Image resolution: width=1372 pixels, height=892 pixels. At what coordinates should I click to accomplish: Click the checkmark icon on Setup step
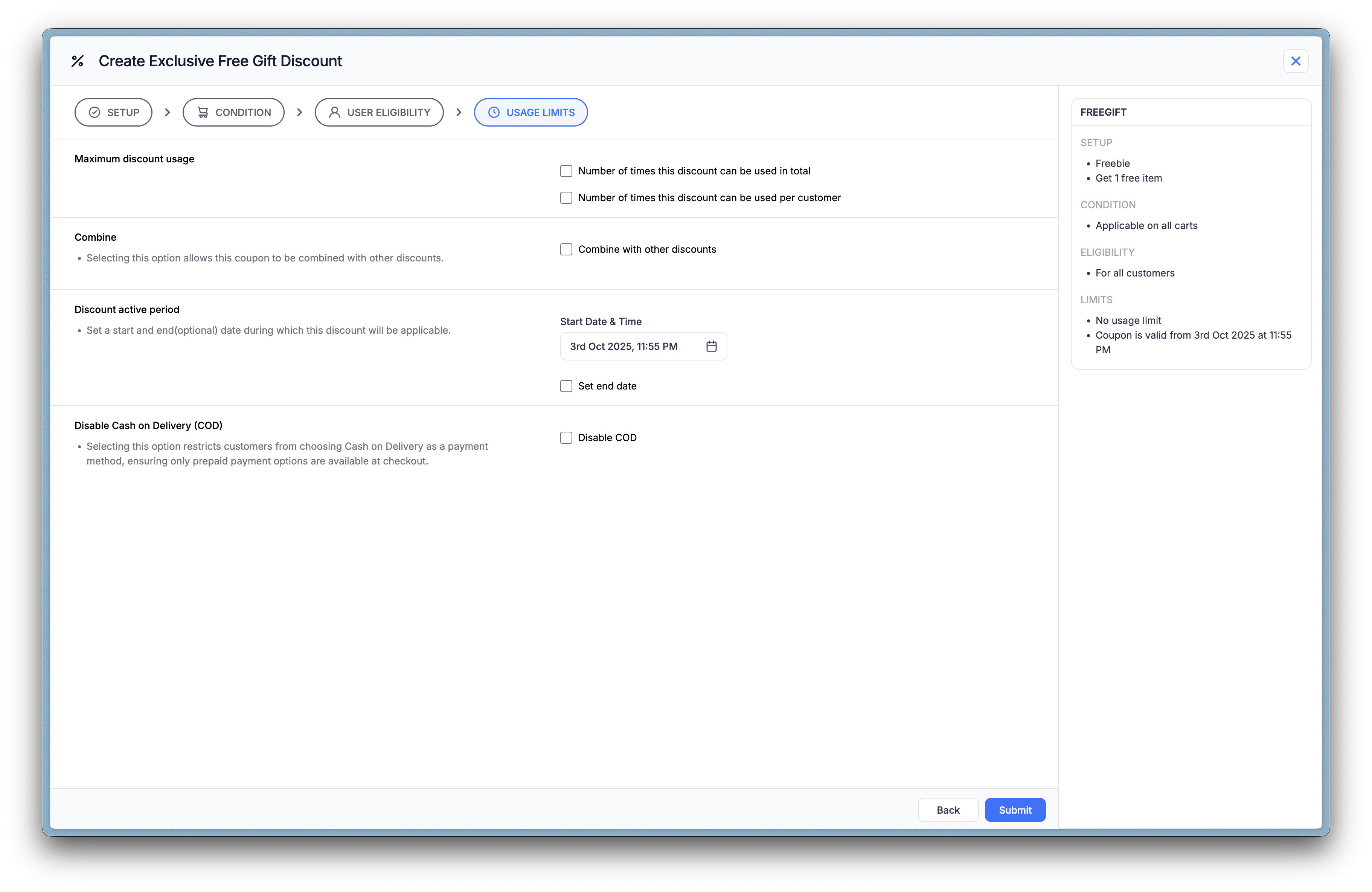click(x=95, y=112)
